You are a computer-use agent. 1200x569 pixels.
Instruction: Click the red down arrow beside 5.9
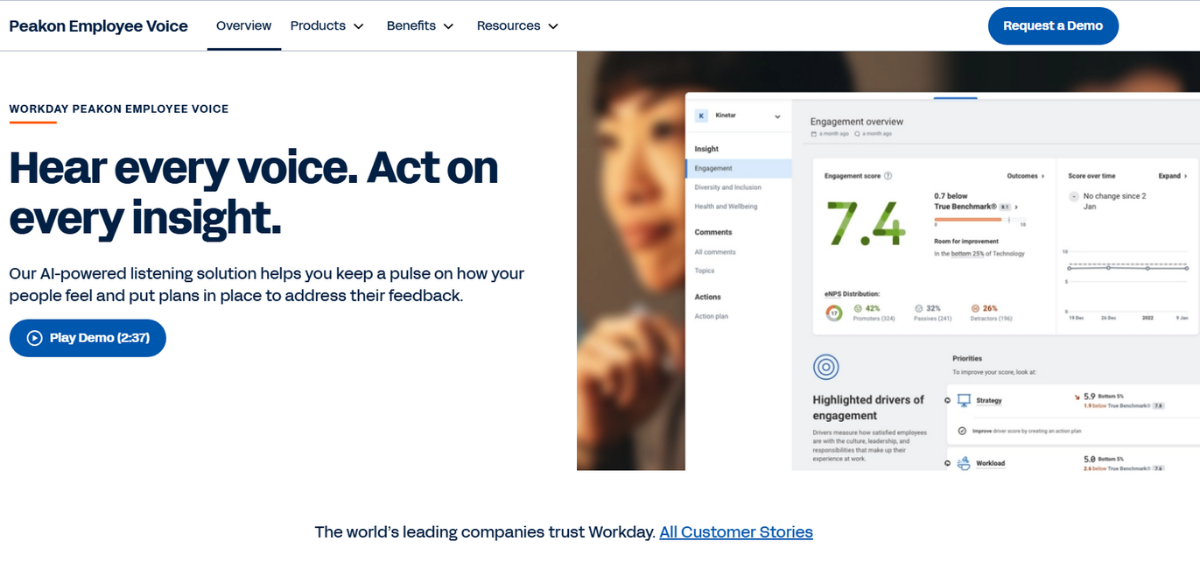point(1077,397)
